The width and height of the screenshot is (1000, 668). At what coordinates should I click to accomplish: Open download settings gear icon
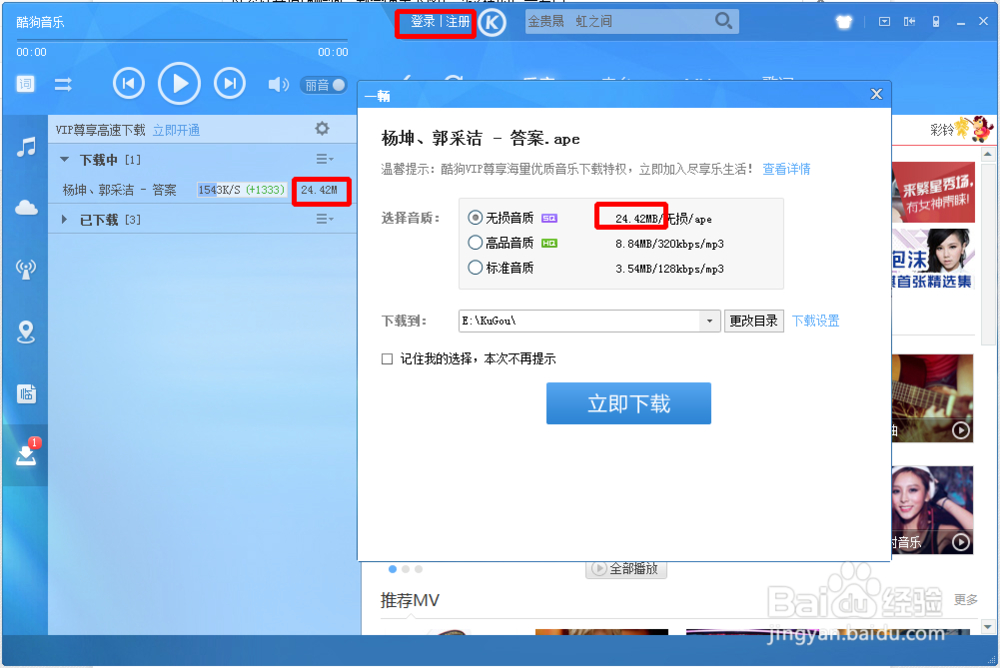coord(322,129)
